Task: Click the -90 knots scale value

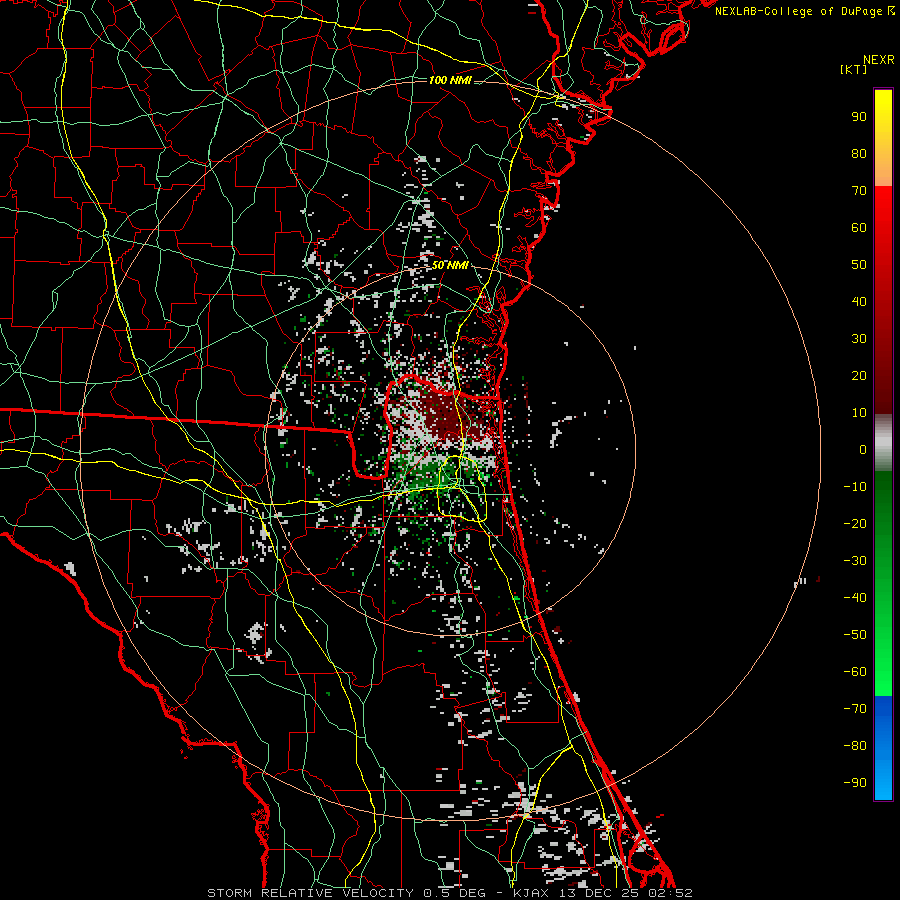Action: pyautogui.click(x=855, y=783)
